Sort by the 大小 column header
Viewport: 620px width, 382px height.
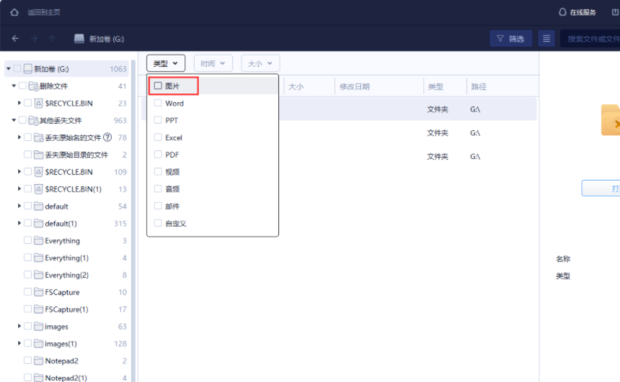[x=296, y=87]
